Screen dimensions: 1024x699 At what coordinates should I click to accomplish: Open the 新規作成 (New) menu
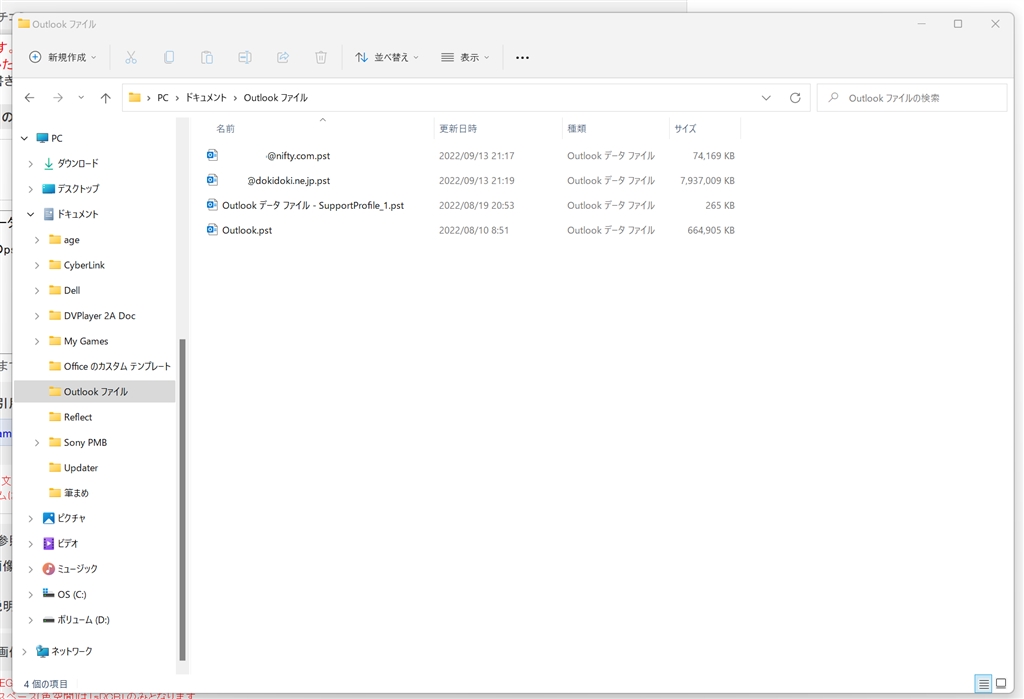[63, 57]
